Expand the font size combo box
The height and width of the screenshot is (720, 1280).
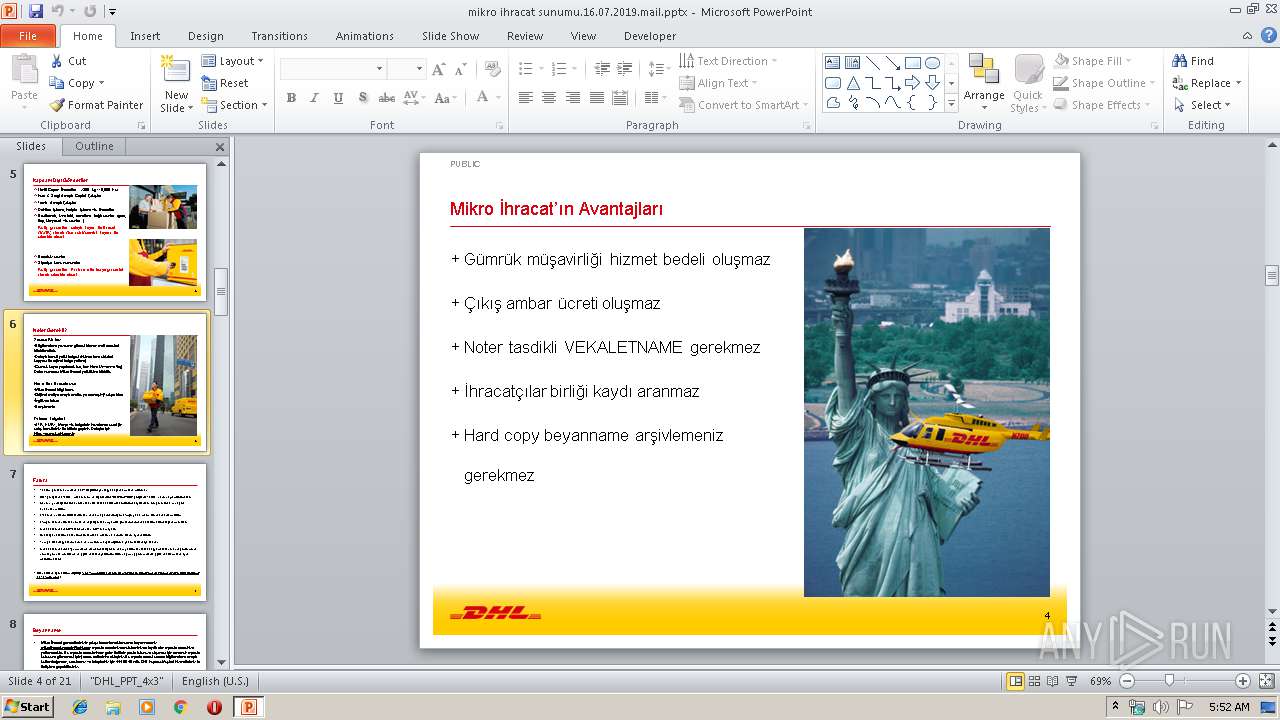[420, 69]
